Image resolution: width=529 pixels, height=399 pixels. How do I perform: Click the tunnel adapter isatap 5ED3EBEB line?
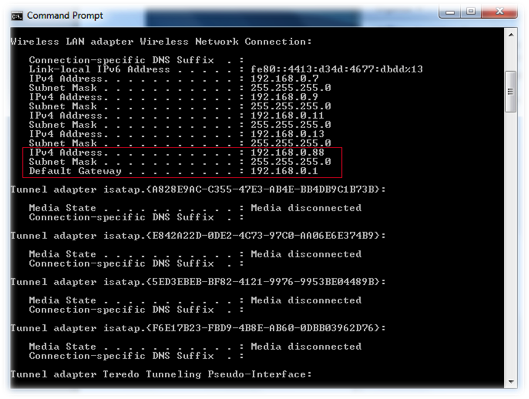[198, 282]
